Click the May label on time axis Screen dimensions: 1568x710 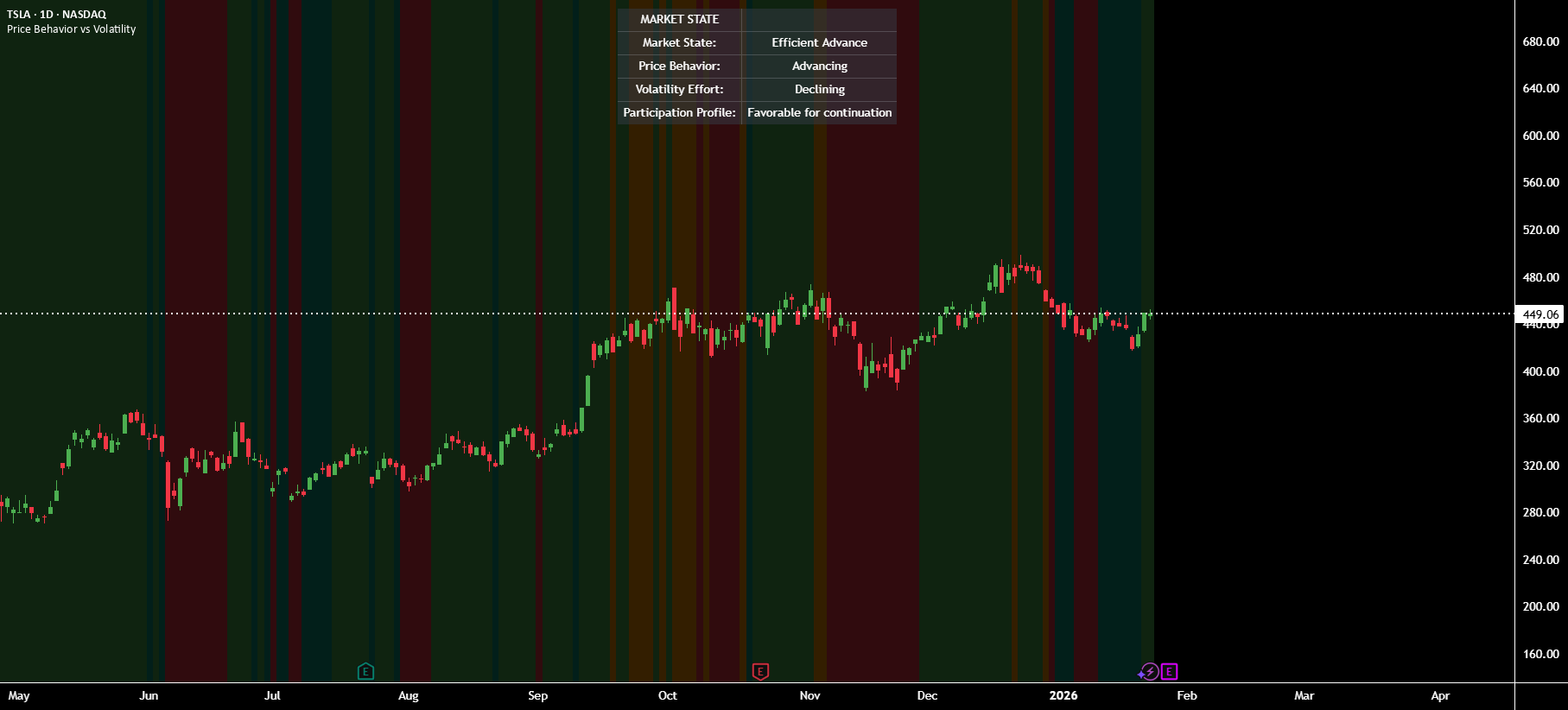tap(19, 695)
